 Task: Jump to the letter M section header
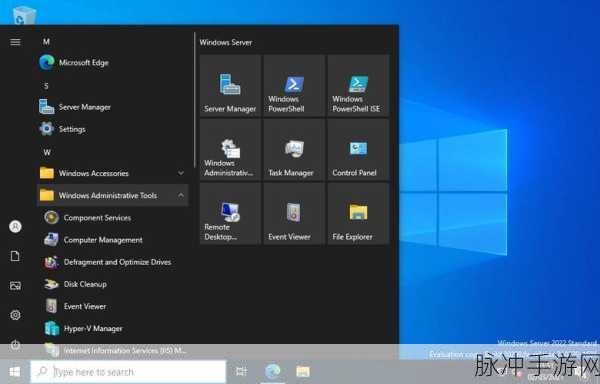click(46, 42)
